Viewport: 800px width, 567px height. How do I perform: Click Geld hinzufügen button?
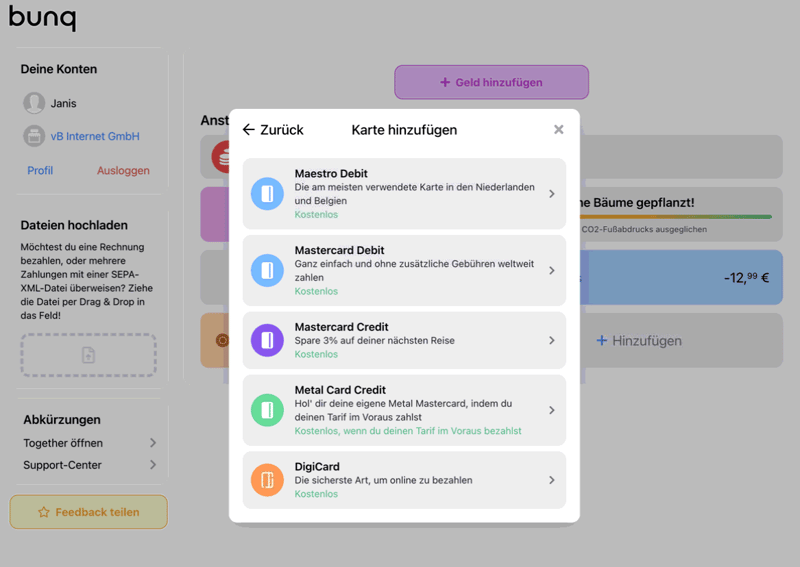pyautogui.click(x=491, y=82)
